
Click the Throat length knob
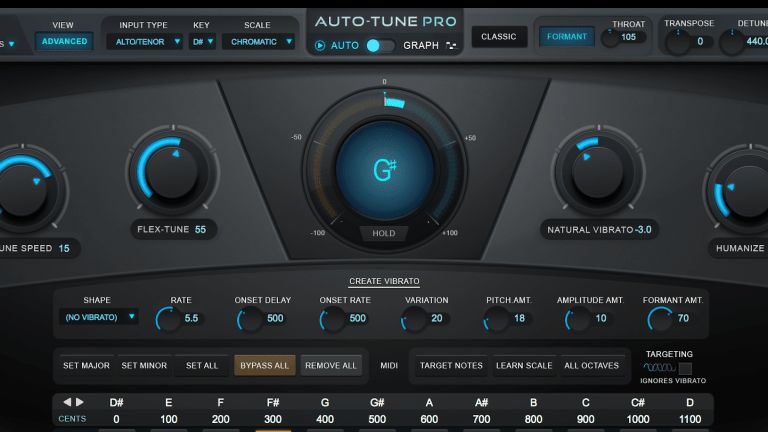click(609, 38)
